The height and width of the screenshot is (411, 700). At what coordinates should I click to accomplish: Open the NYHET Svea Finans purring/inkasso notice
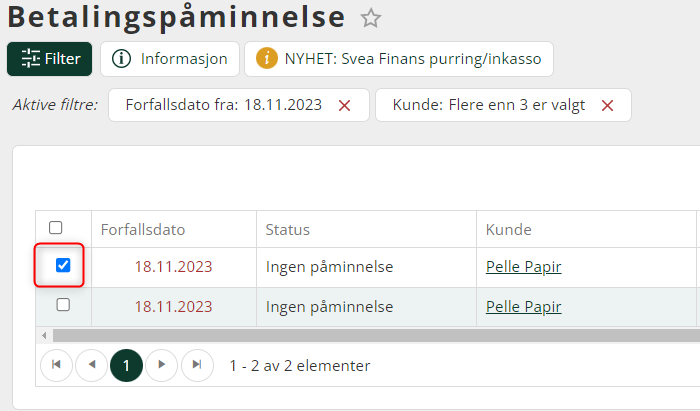[x=399, y=59]
